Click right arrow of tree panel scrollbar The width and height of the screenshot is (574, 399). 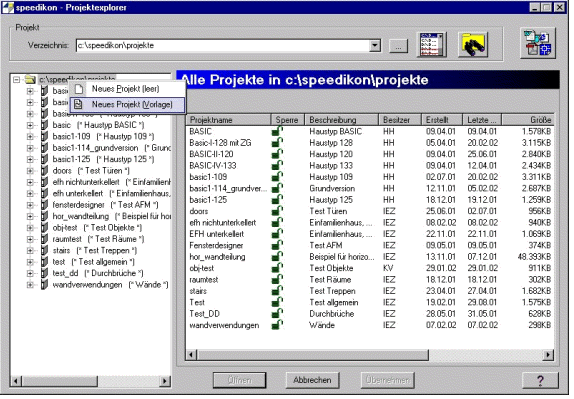165,381
